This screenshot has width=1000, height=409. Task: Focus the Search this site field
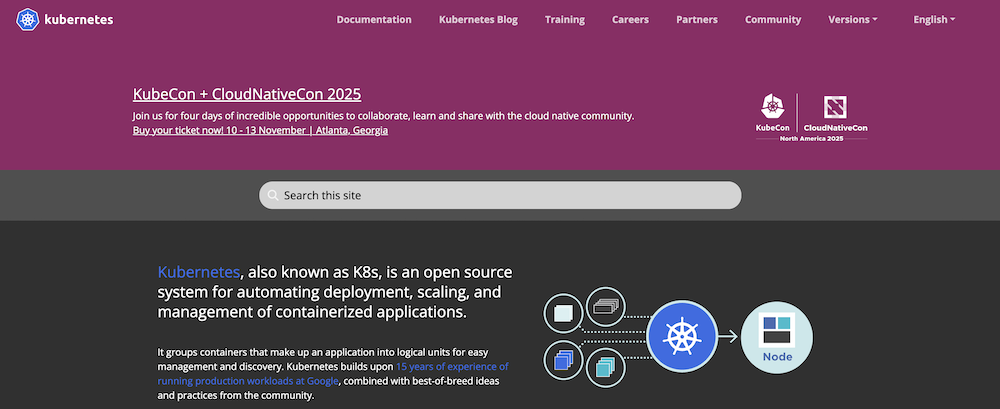click(x=500, y=195)
